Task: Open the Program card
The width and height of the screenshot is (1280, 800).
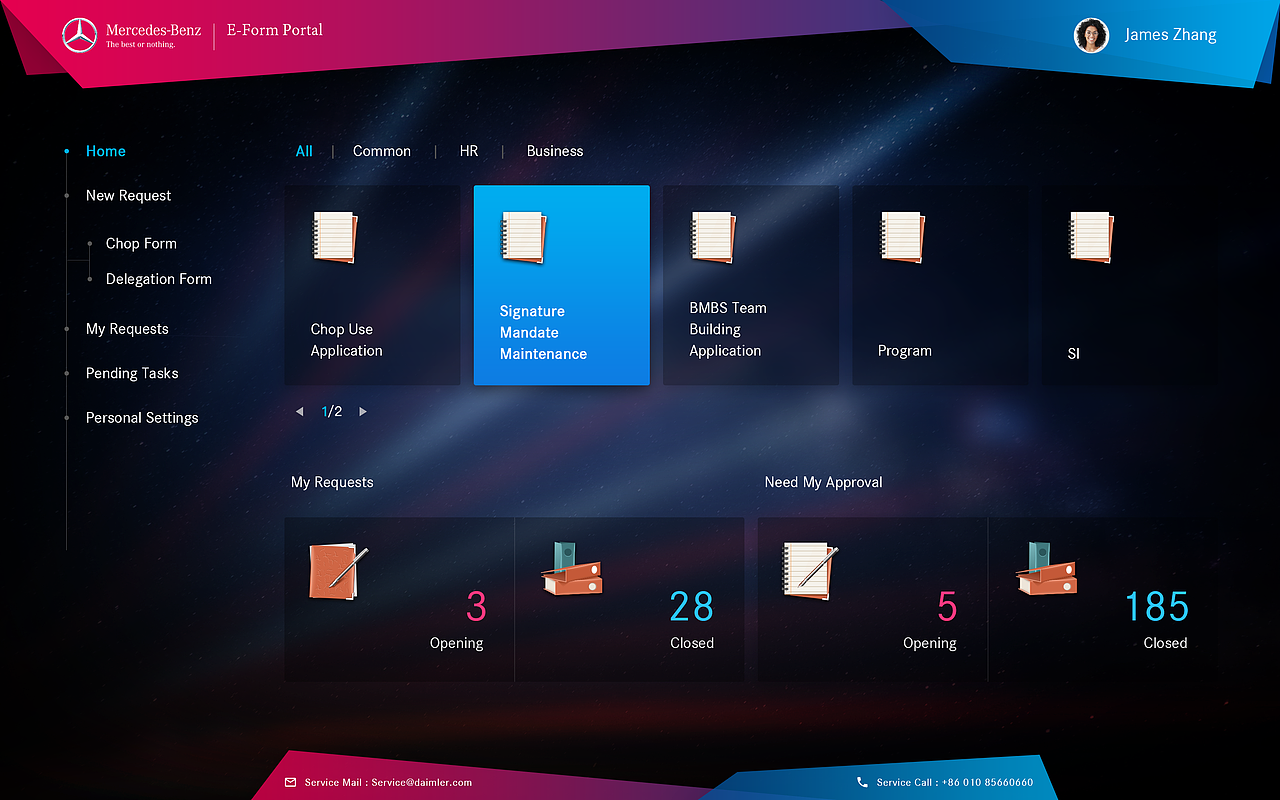Action: click(x=940, y=285)
